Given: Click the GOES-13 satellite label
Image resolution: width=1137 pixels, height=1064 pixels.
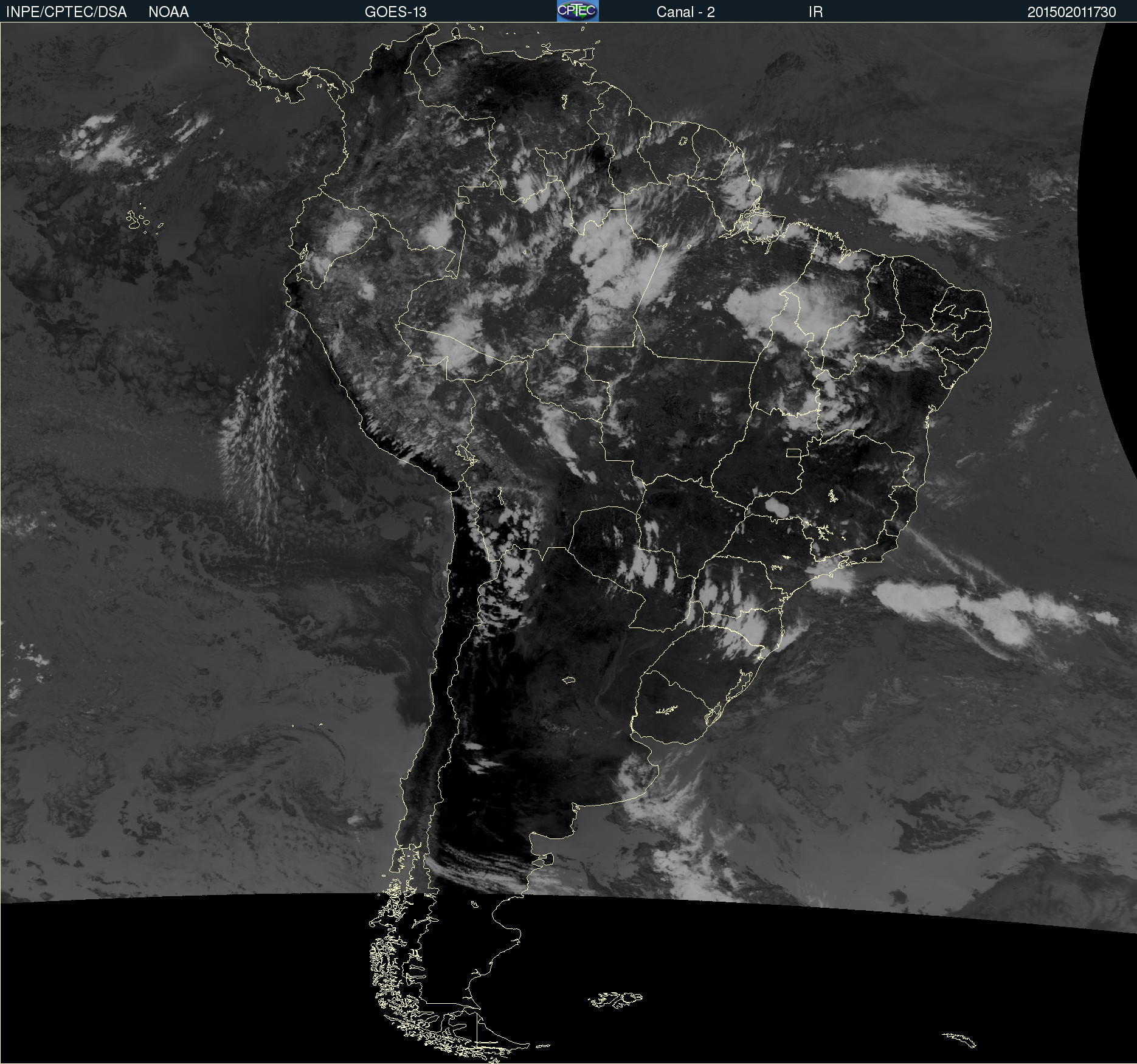Looking at the screenshot, I should (396, 12).
